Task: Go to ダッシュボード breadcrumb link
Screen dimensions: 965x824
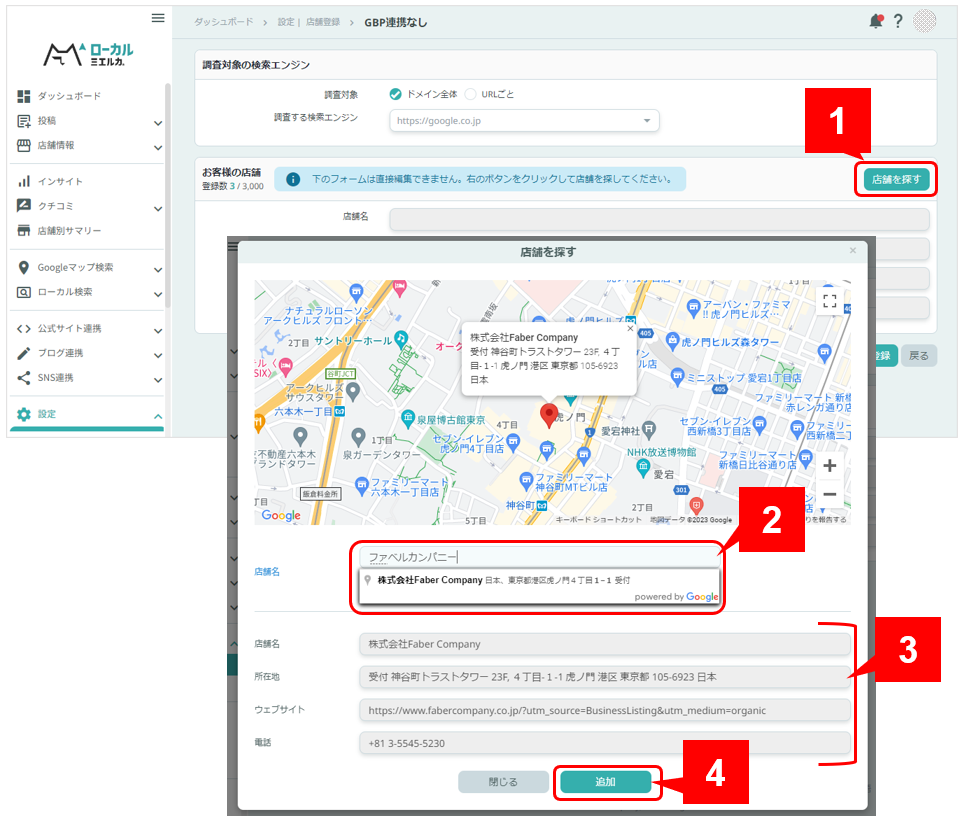Action: point(223,22)
